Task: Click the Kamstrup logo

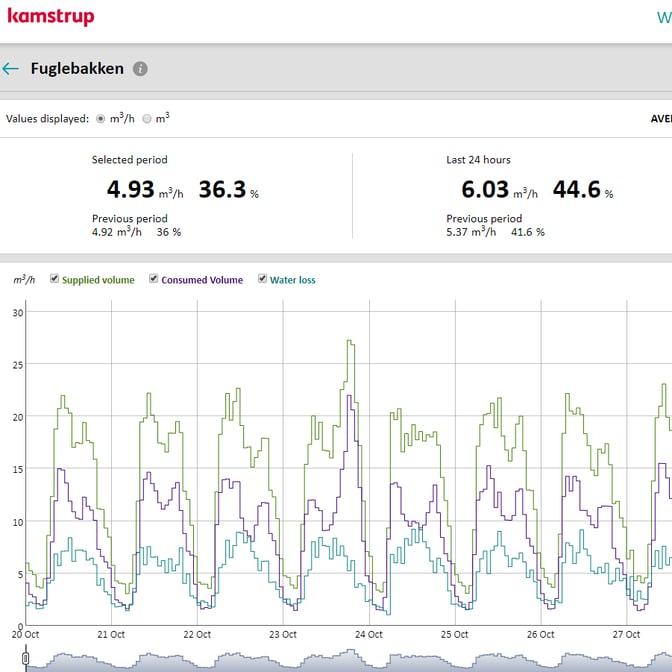Action: pos(50,17)
